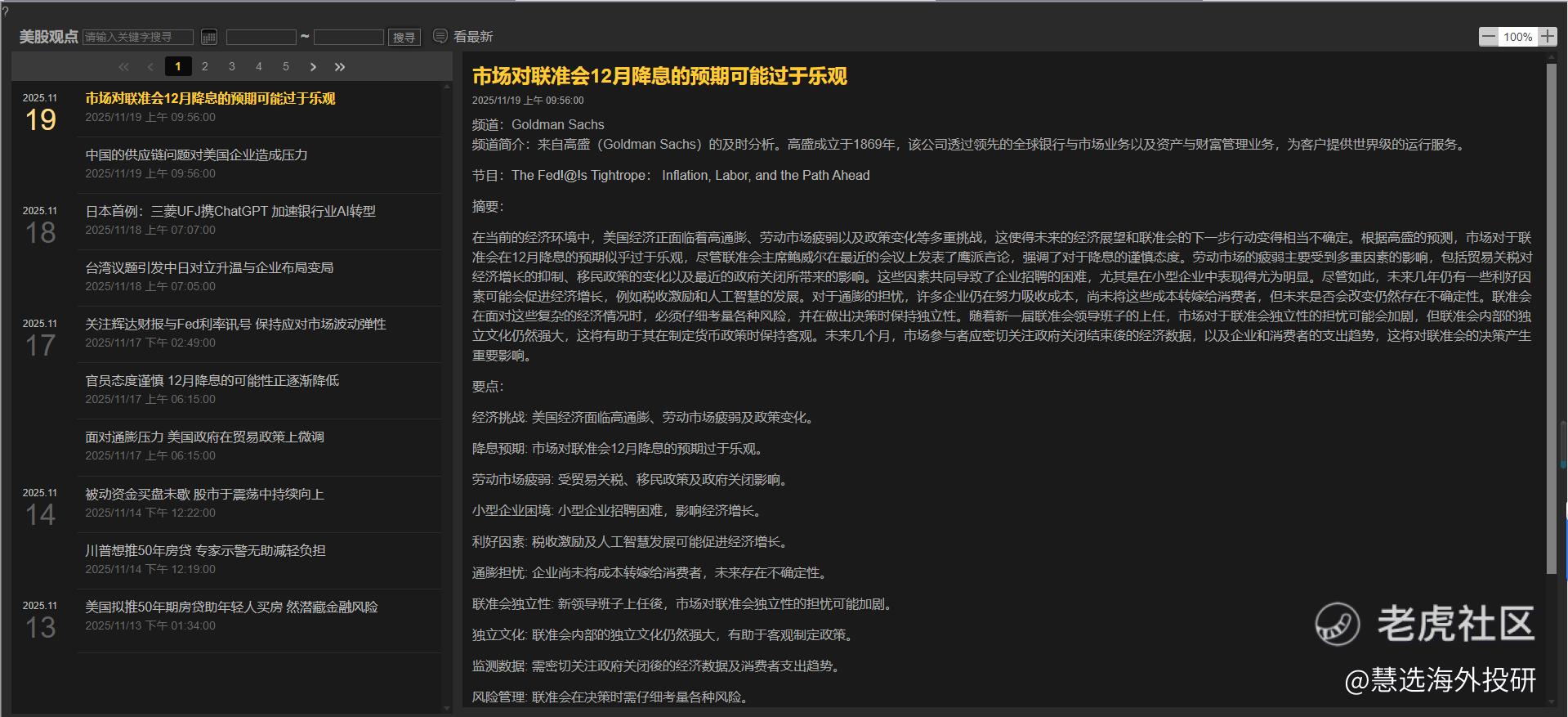The height and width of the screenshot is (717, 1568).
Task: Click the 小型企业困境 bullet line
Action: click(x=619, y=510)
